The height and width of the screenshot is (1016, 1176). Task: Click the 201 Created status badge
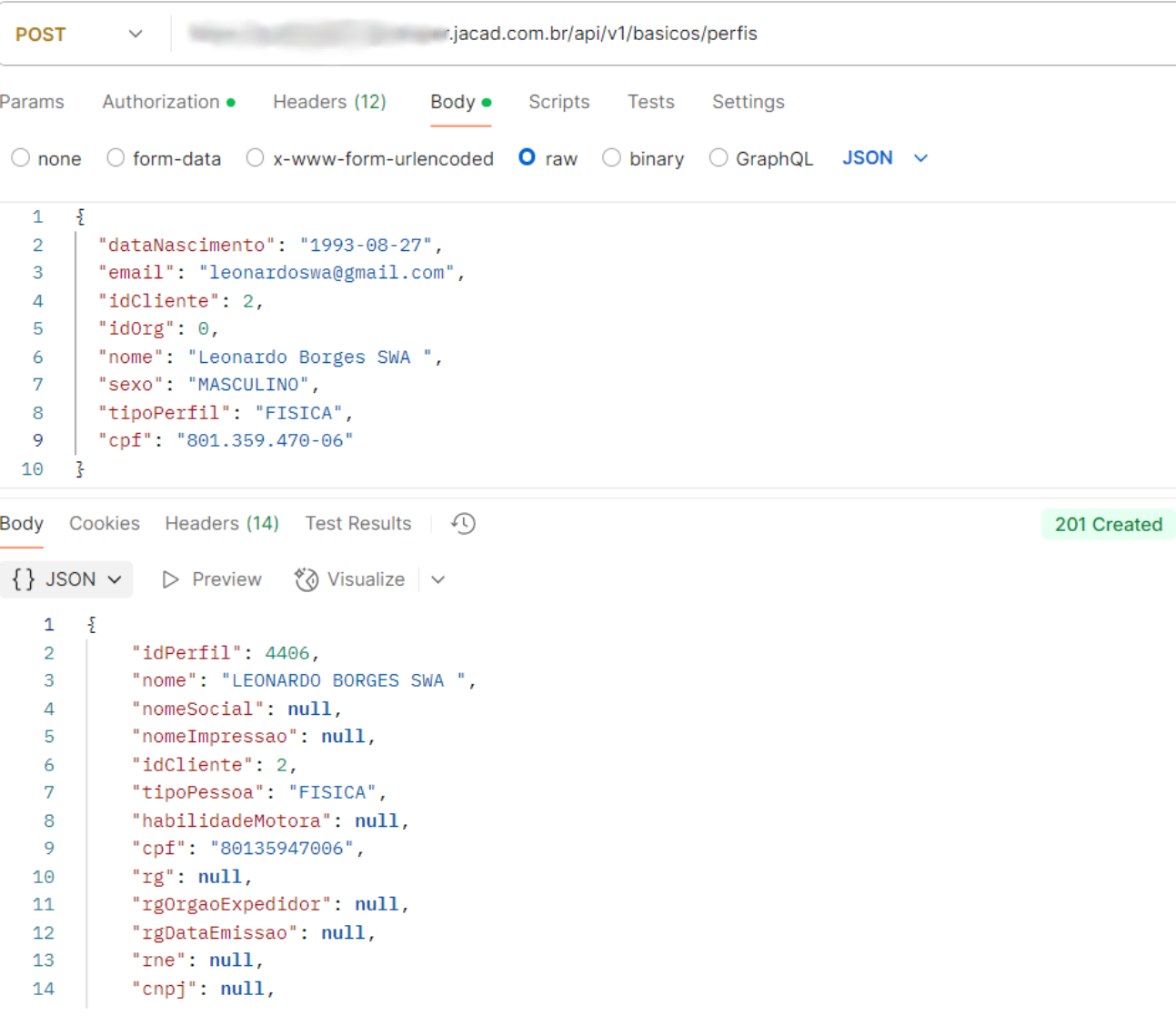coord(1108,525)
